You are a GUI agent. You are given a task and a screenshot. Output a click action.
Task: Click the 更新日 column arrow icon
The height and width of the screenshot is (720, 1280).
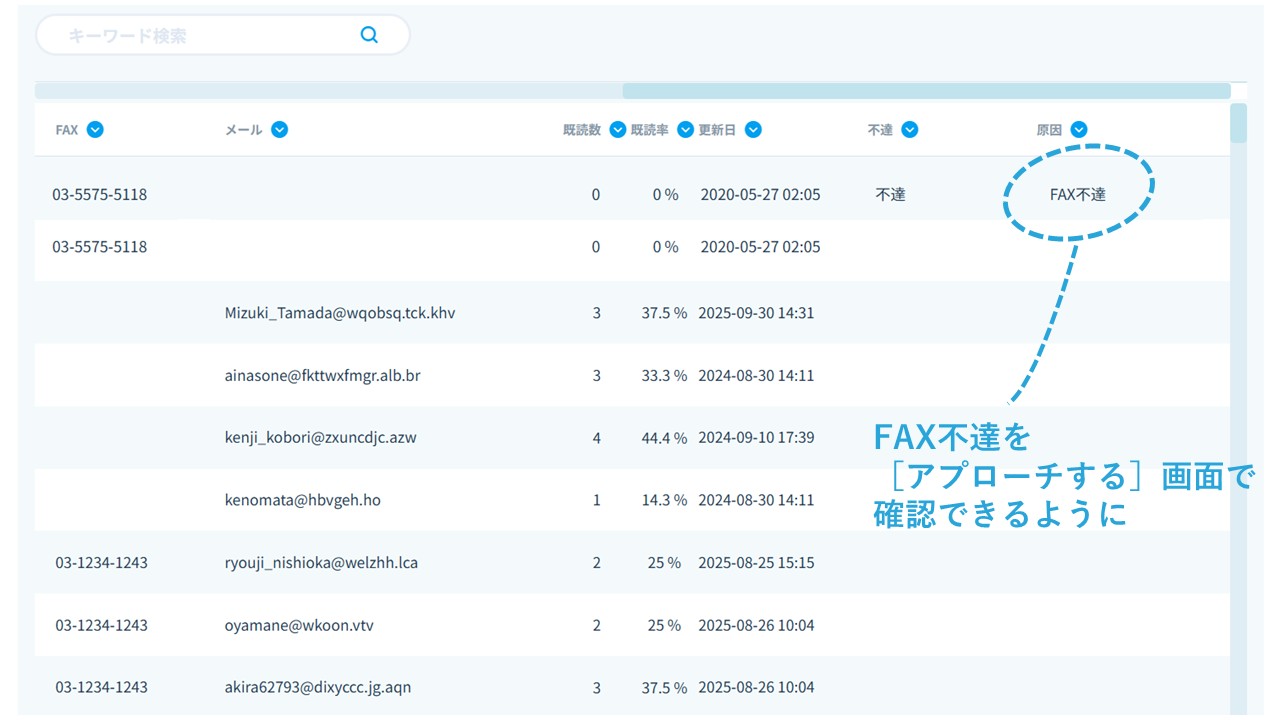(x=753, y=129)
